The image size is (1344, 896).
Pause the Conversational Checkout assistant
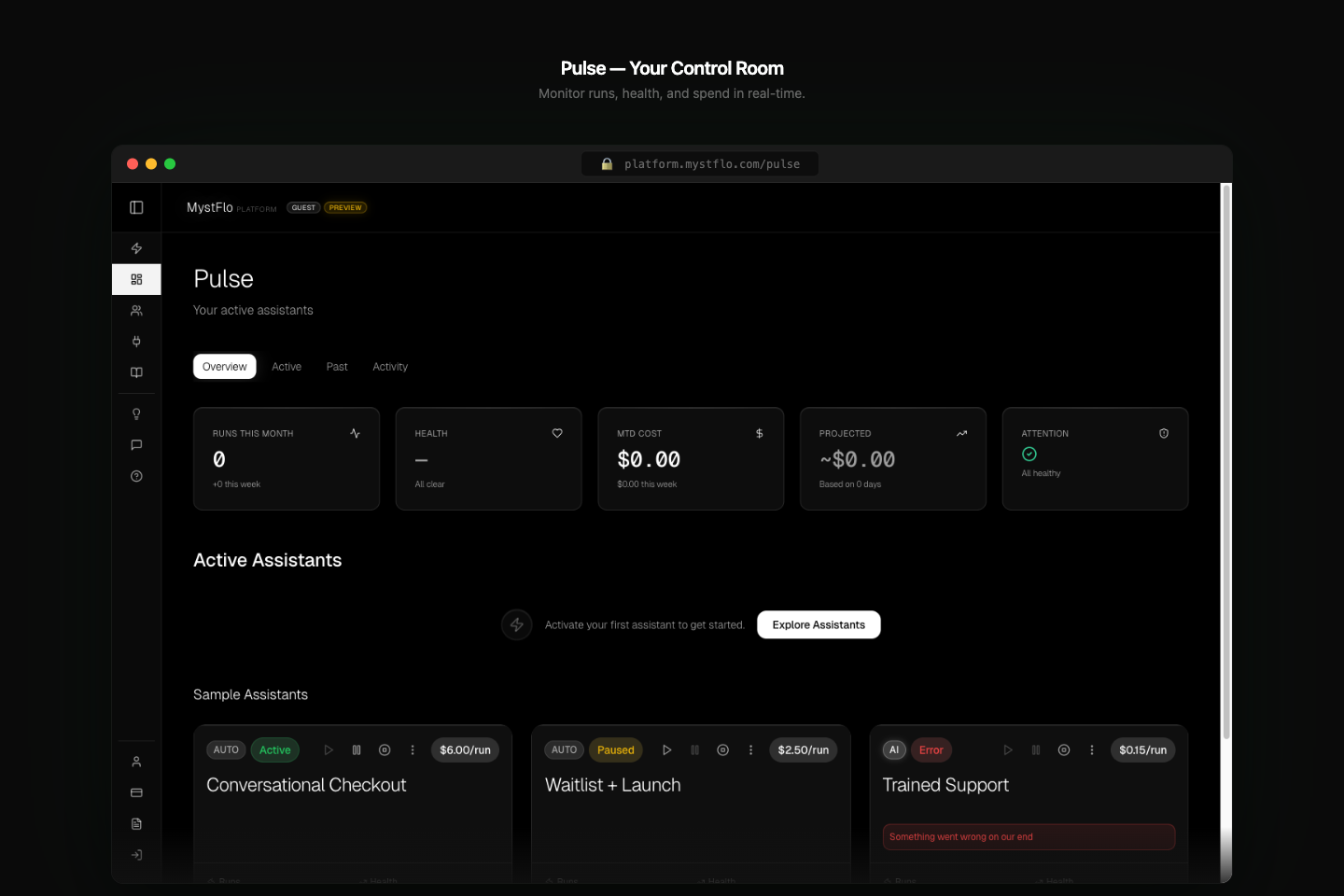357,749
